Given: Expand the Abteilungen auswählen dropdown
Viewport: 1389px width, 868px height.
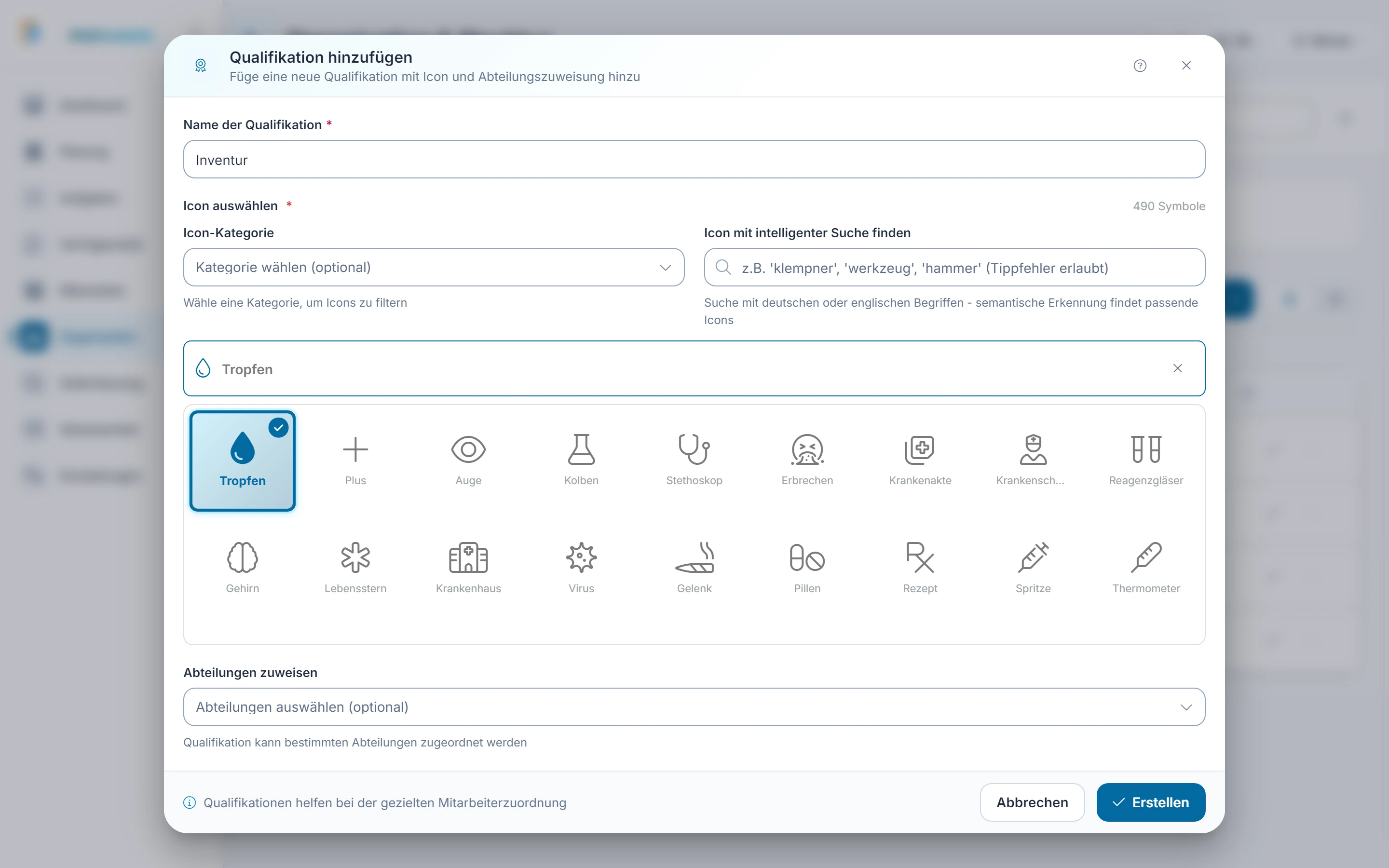Looking at the screenshot, I should point(694,706).
